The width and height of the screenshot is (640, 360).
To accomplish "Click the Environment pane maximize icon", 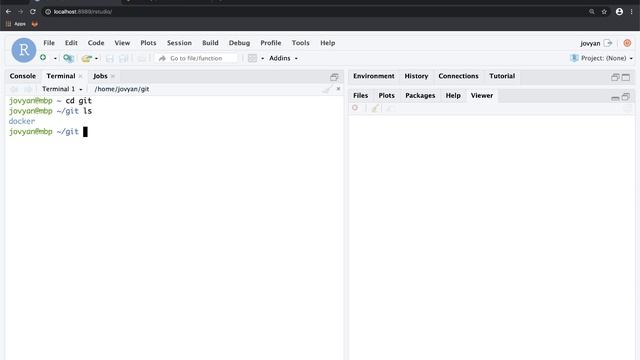I will coord(626,77).
